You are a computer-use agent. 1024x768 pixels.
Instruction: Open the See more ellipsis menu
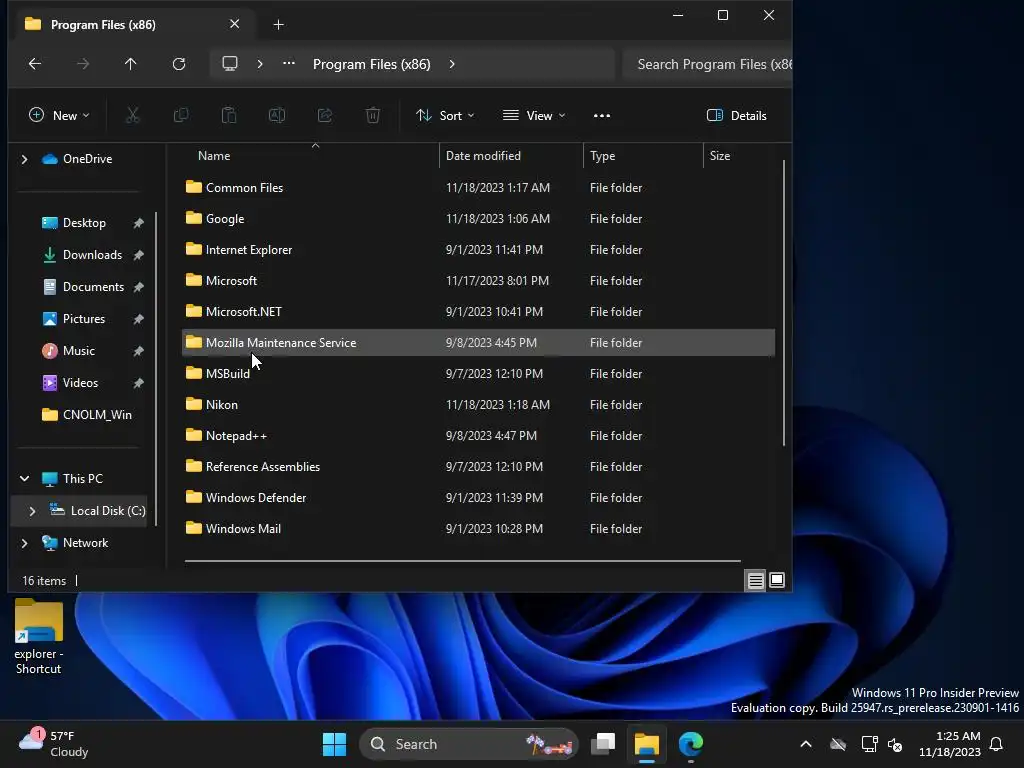point(601,116)
